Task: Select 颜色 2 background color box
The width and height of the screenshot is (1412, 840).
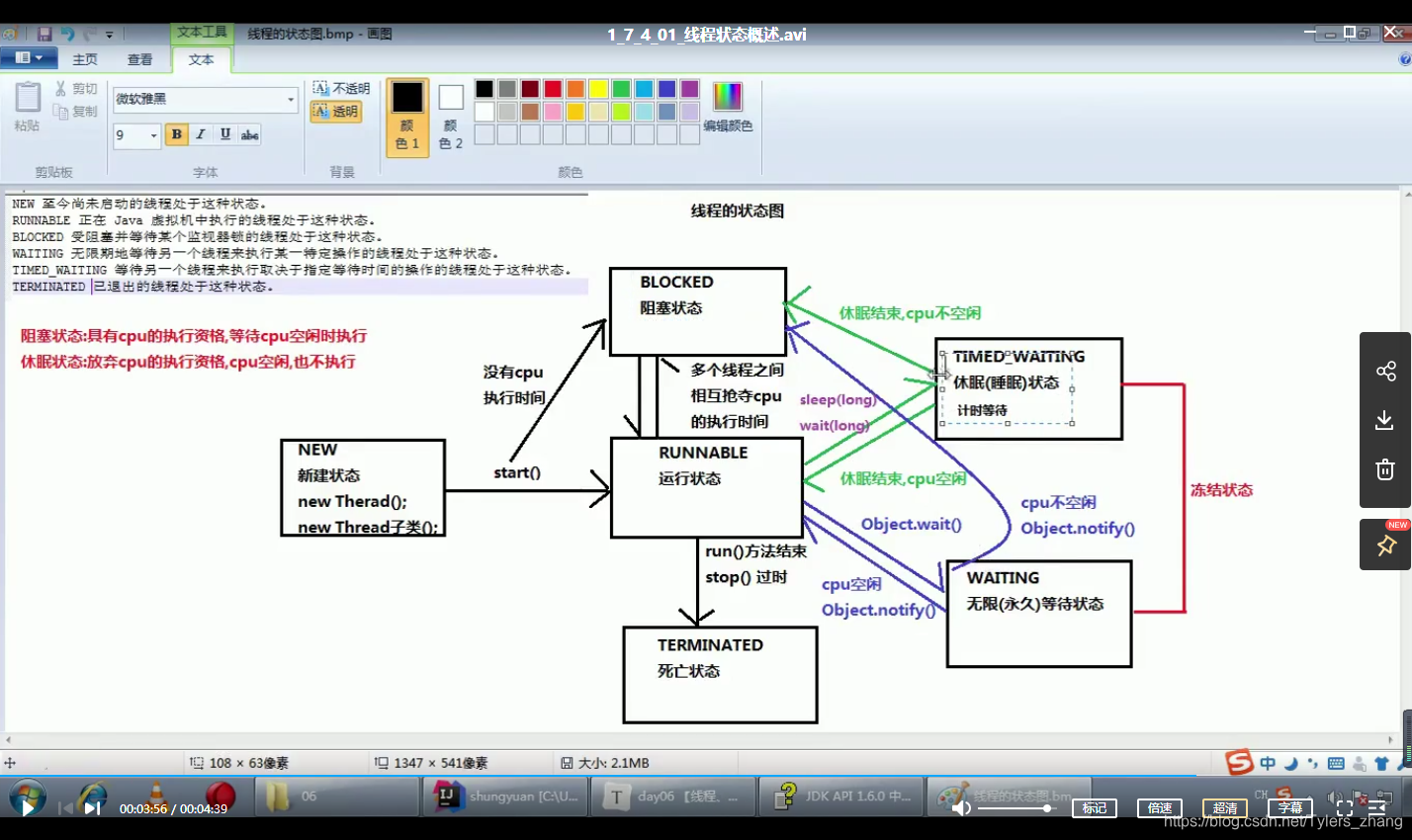Action: pos(451,117)
